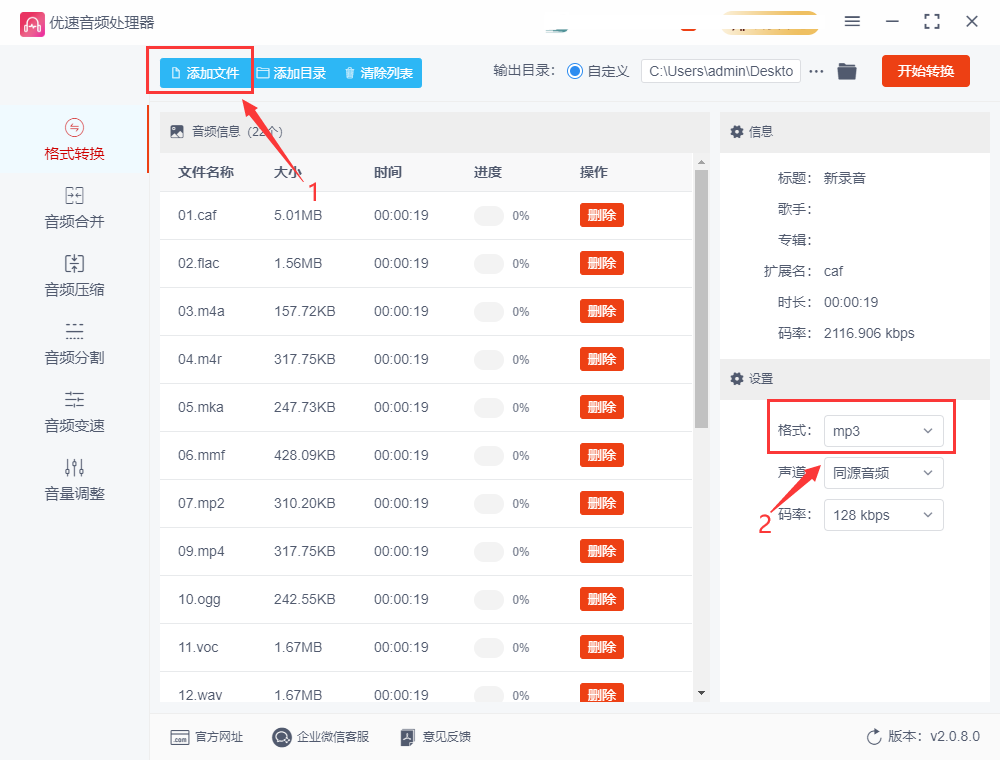Click the 2116.906 kbps bitrate value
Image resolution: width=1000 pixels, height=760 pixels.
pos(869,333)
